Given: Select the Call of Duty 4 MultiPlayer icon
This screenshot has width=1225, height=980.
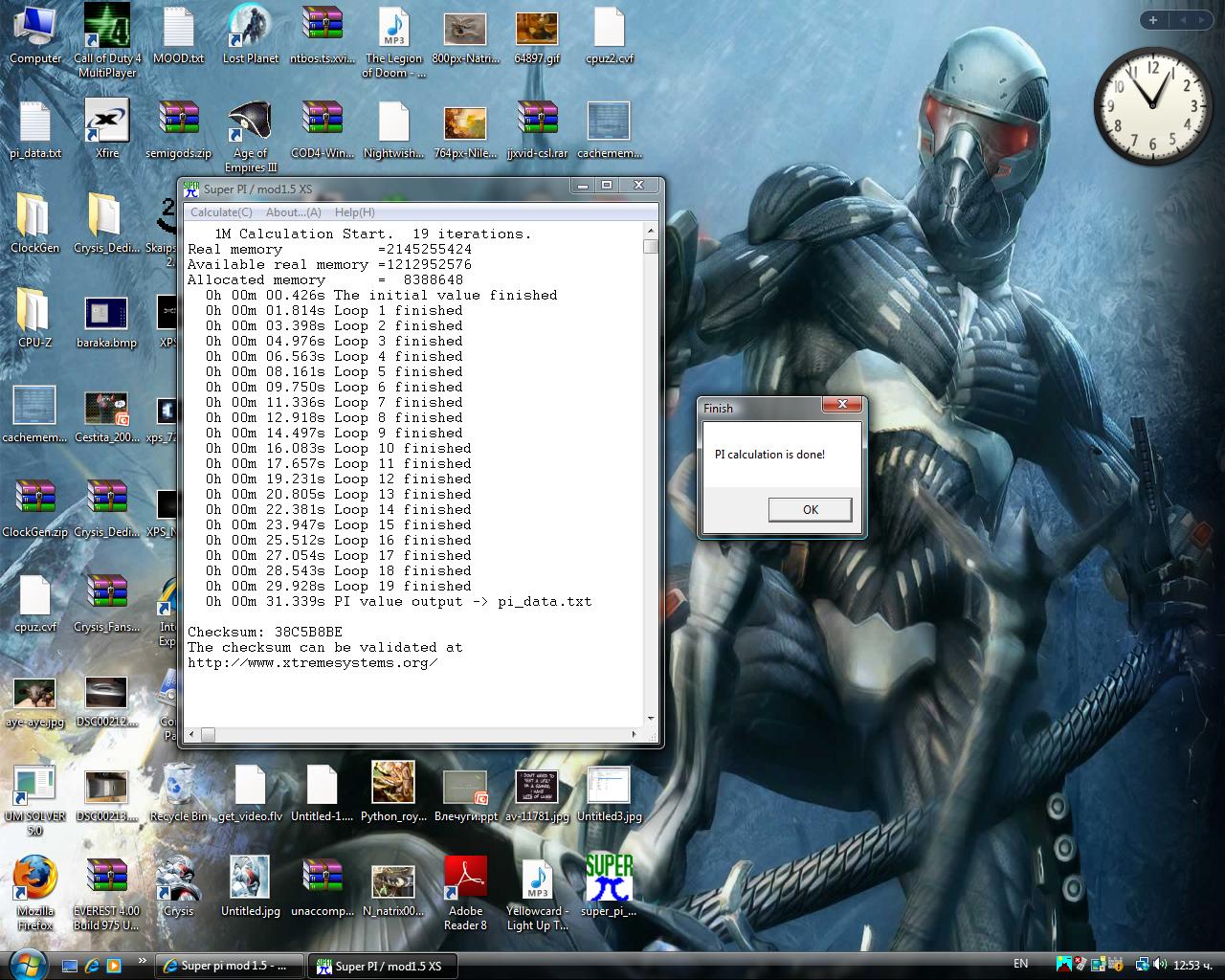Looking at the screenshot, I should tap(107, 40).
